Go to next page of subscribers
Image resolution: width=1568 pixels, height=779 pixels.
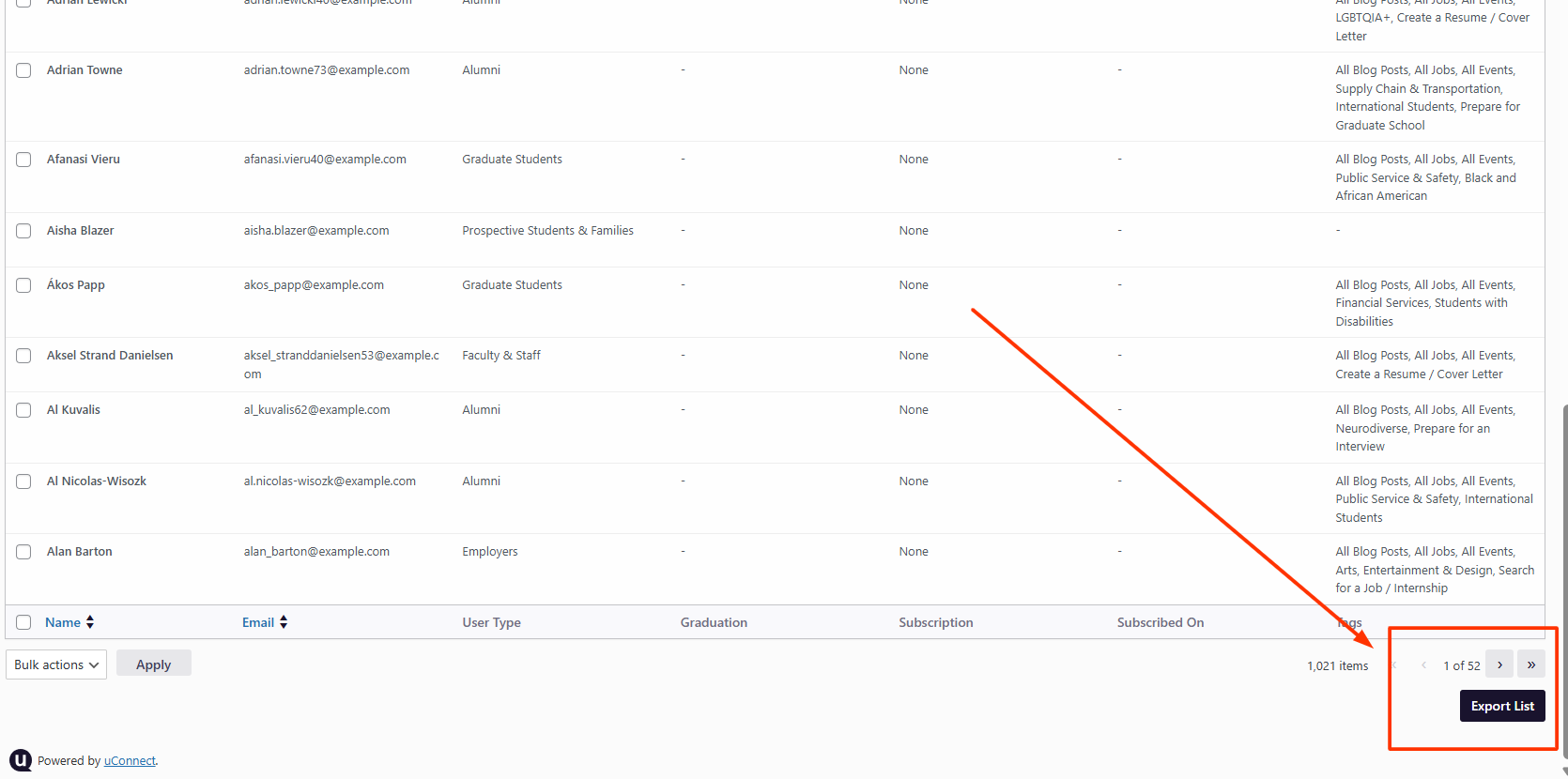pyautogui.click(x=1499, y=664)
